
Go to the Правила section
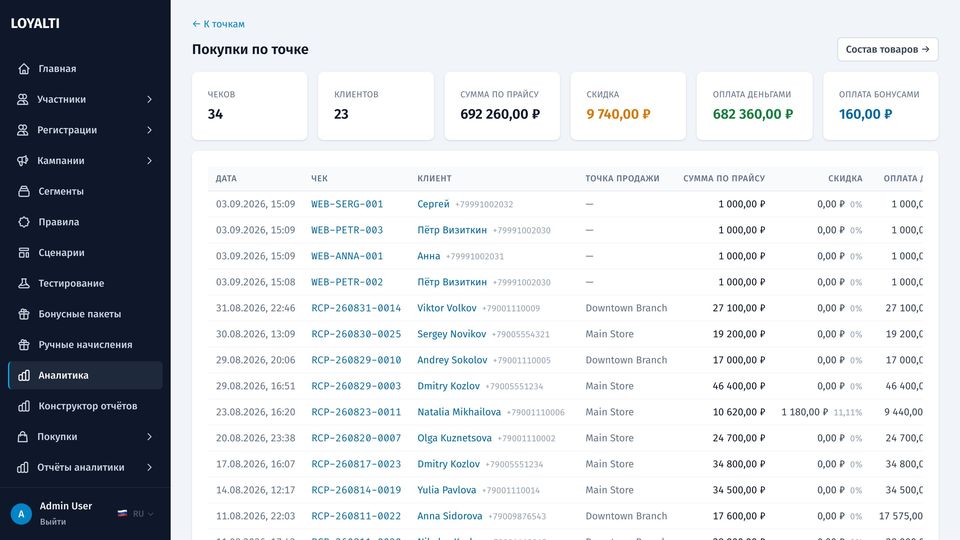(85, 222)
